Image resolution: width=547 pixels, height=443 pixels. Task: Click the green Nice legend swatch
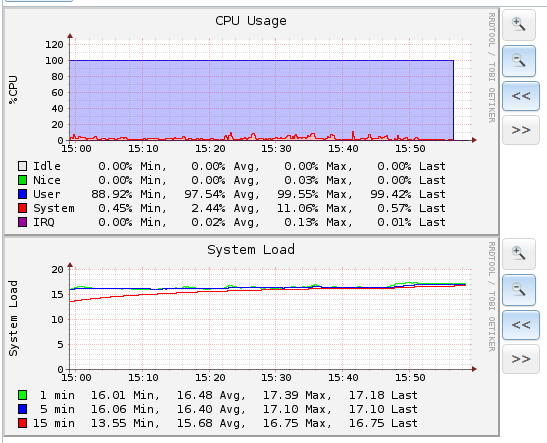coord(22,180)
